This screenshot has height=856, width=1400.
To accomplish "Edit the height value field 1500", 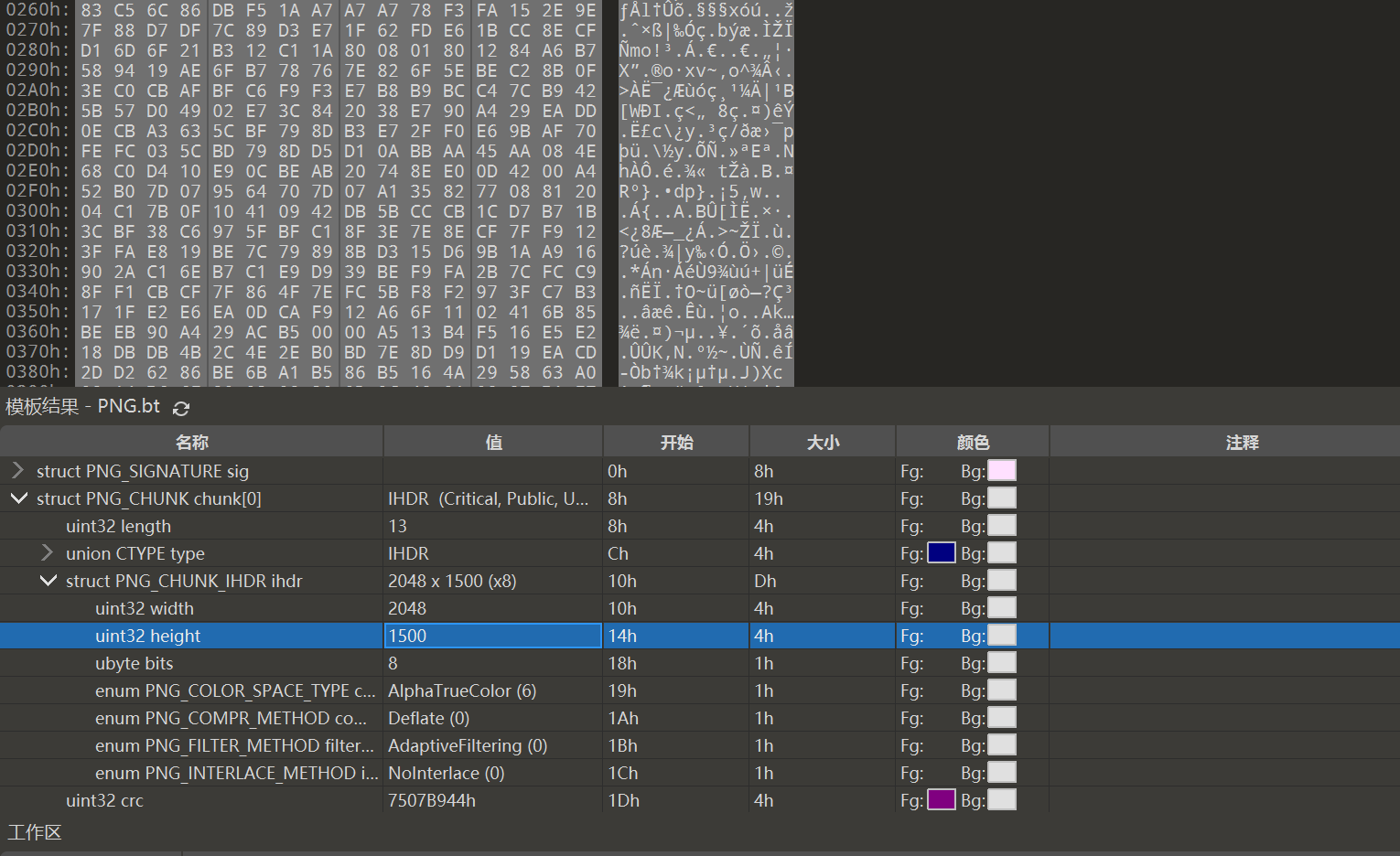I will pyautogui.click(x=493, y=636).
